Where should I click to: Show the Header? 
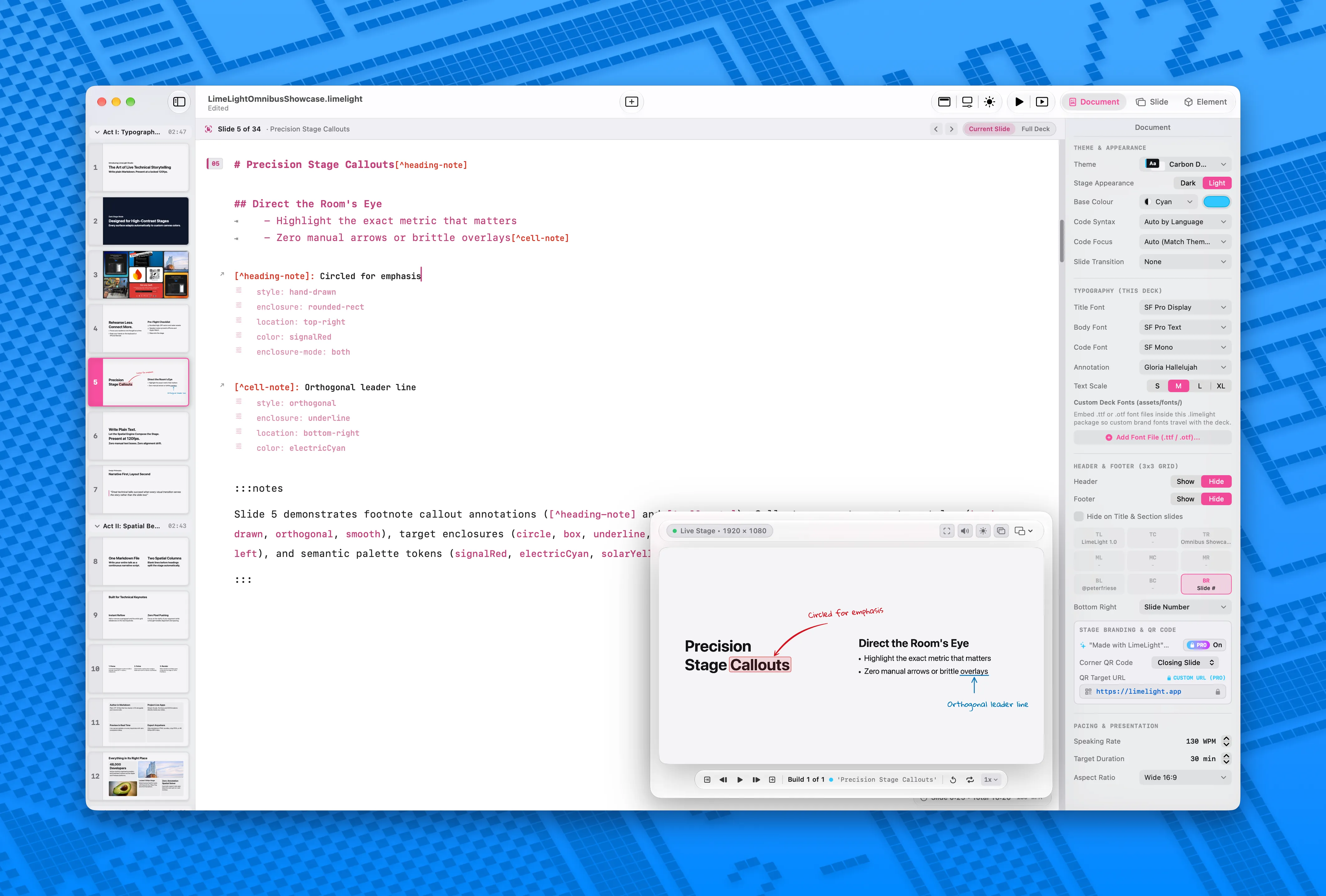coord(1185,482)
